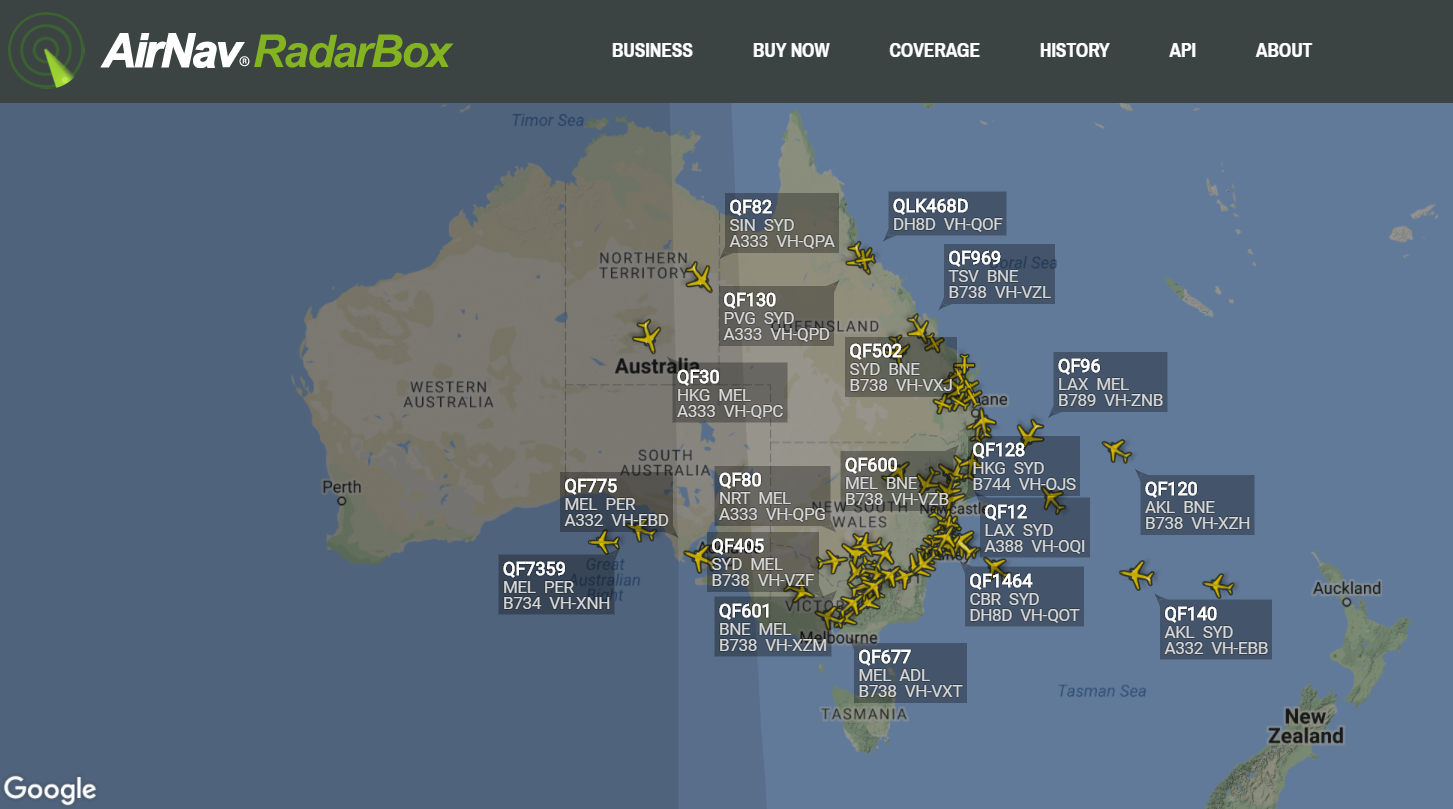Open the QF128 HKG SYD flight label

[1025, 467]
